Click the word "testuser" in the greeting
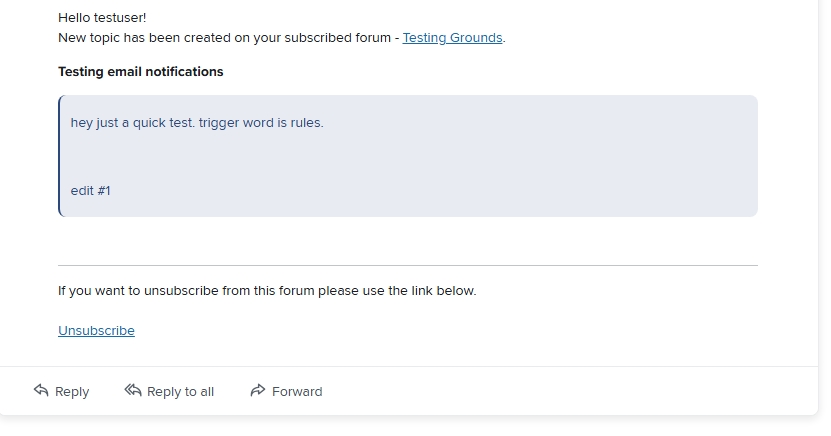The height and width of the screenshot is (436, 831). (119, 18)
